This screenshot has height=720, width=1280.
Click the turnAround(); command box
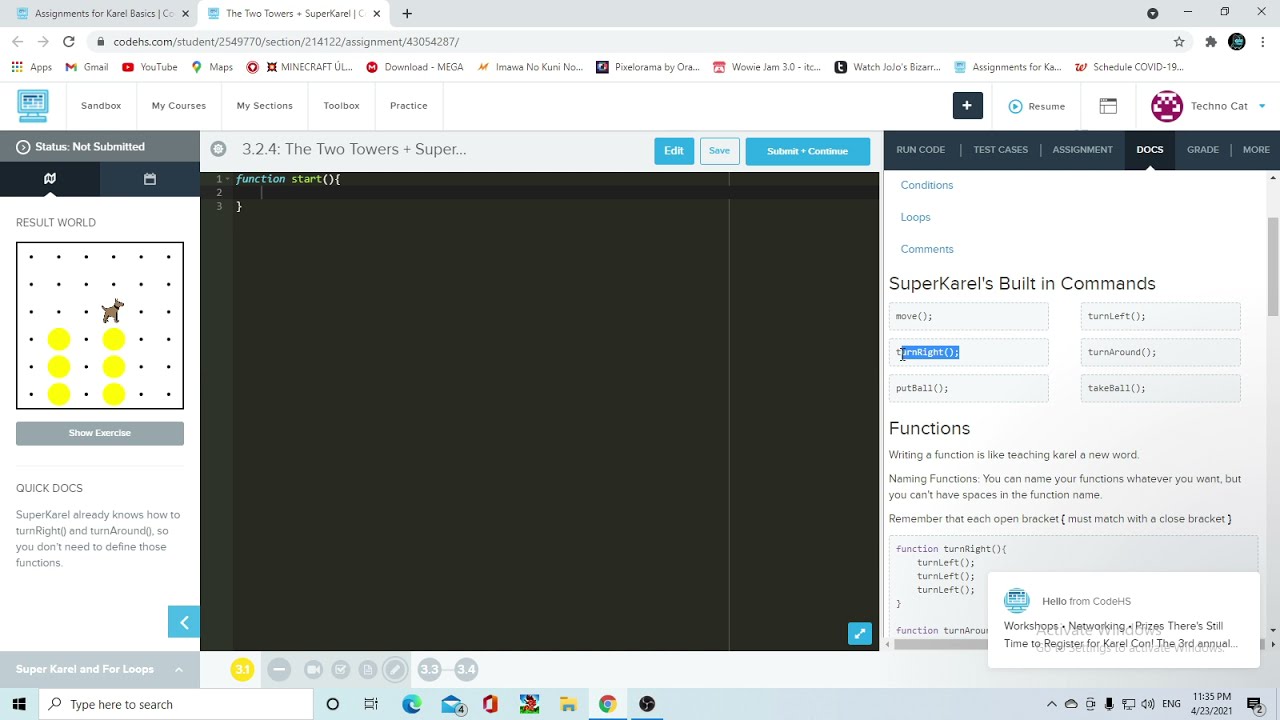click(x=1160, y=352)
